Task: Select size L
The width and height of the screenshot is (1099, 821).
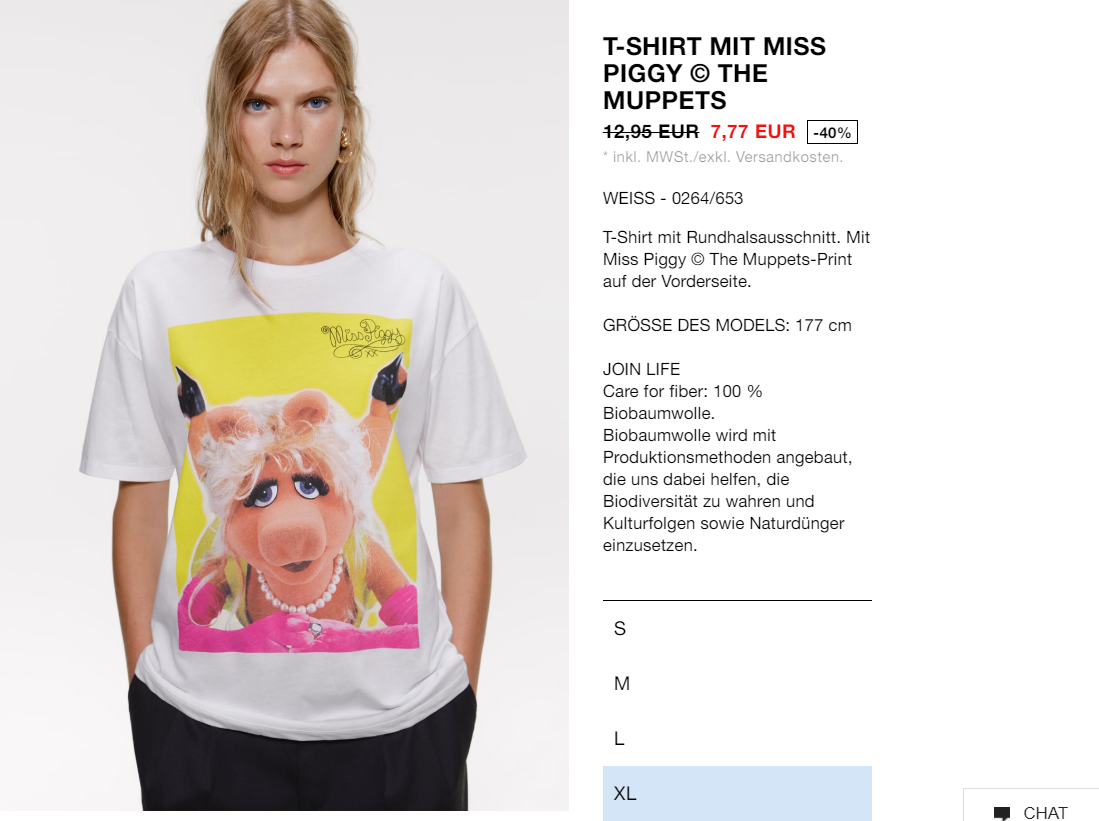Action: [x=737, y=738]
